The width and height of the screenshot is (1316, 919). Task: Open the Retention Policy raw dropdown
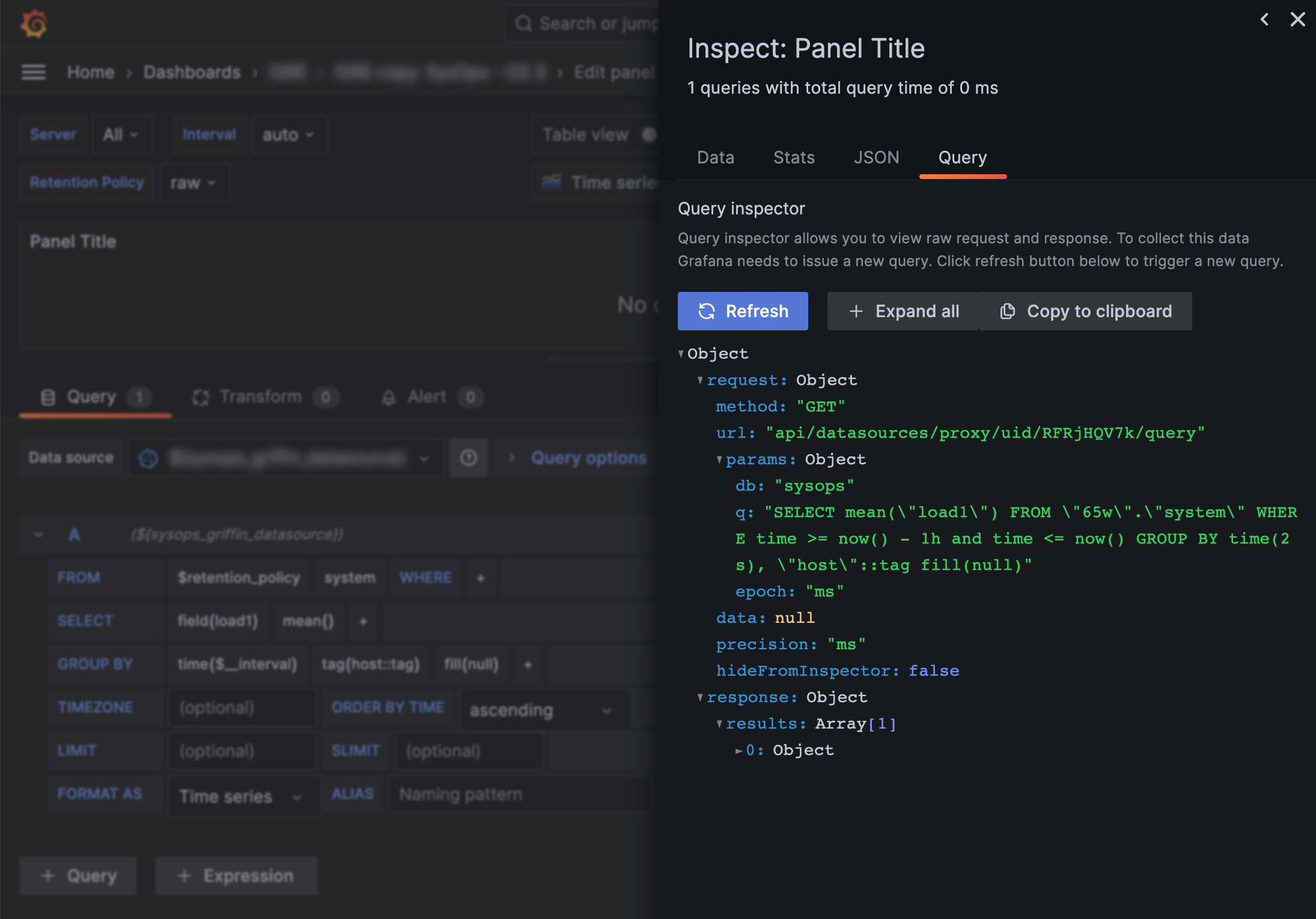[195, 183]
